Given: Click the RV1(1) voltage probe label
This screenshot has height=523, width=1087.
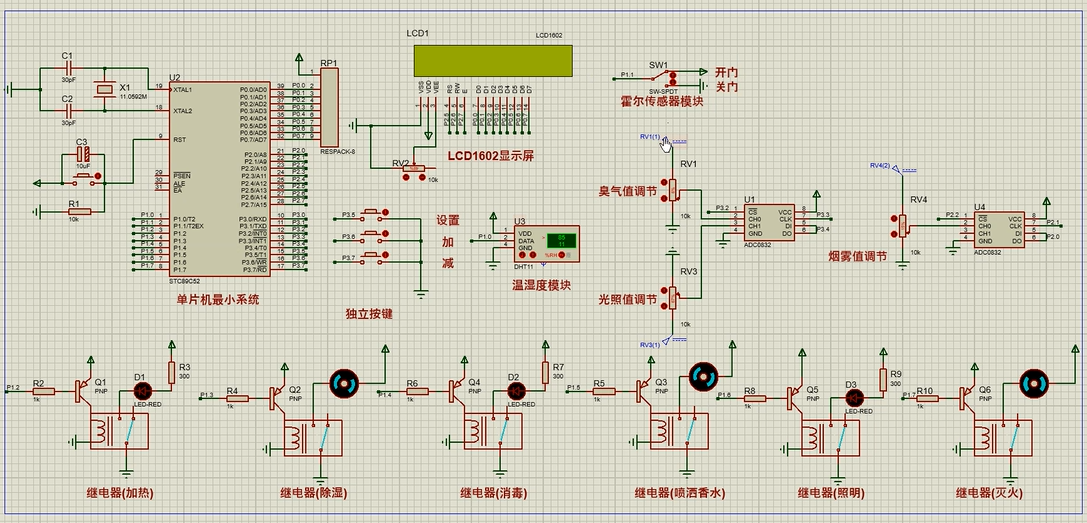Looking at the screenshot, I should pyautogui.click(x=650, y=137).
